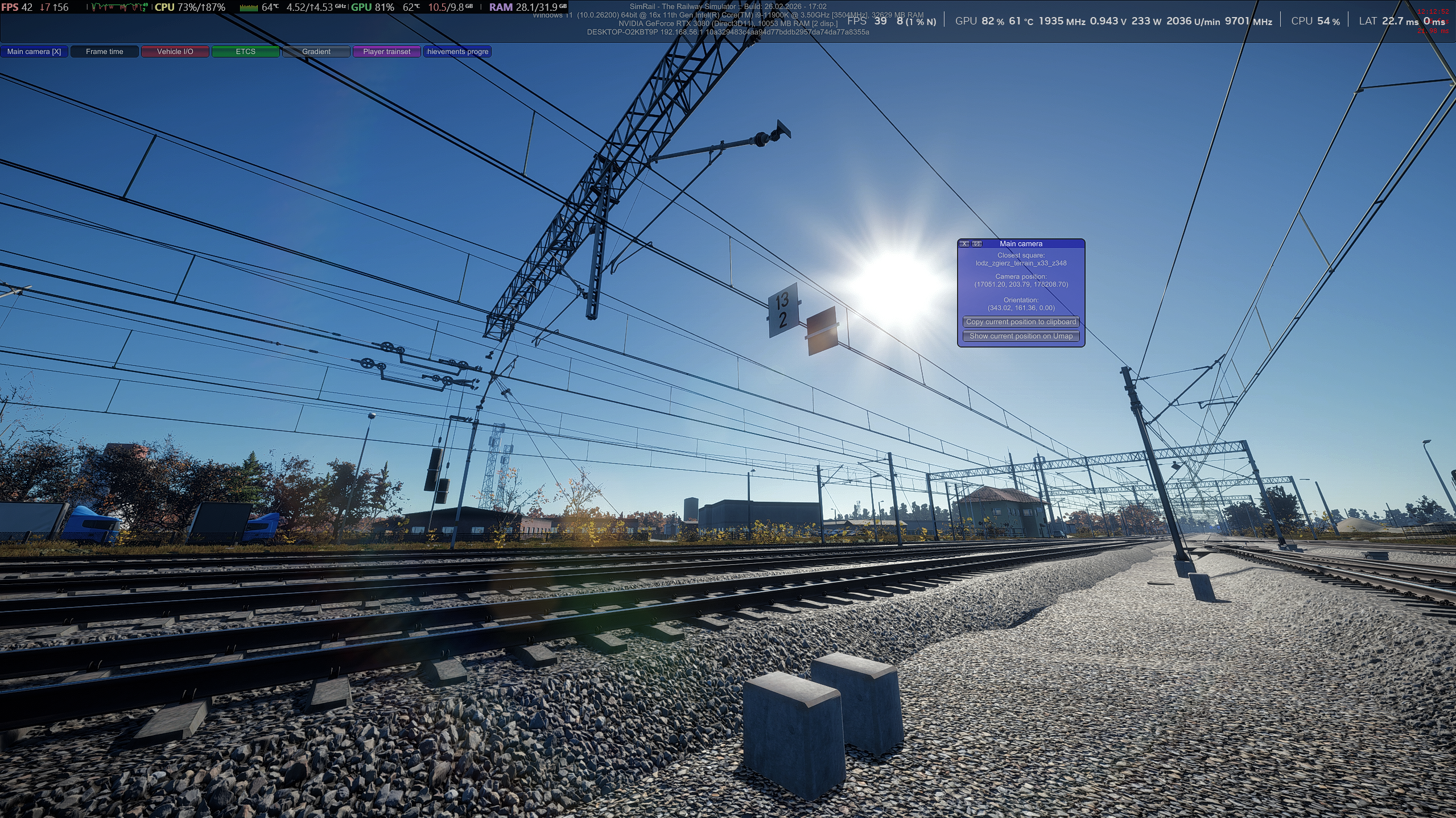1456x818 pixels.
Task: Collapse the Main camera panel
Action: tap(977, 243)
